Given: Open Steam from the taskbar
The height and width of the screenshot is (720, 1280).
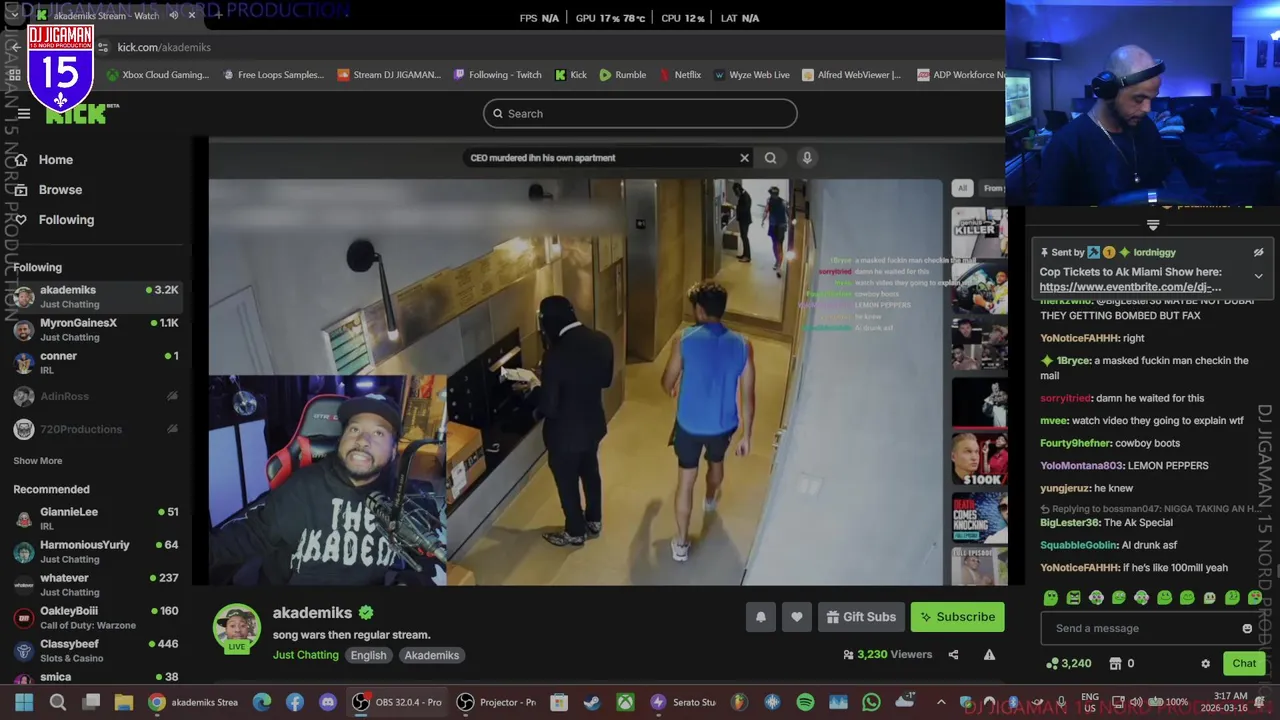Looking at the screenshot, I should pyautogui.click(x=592, y=703).
